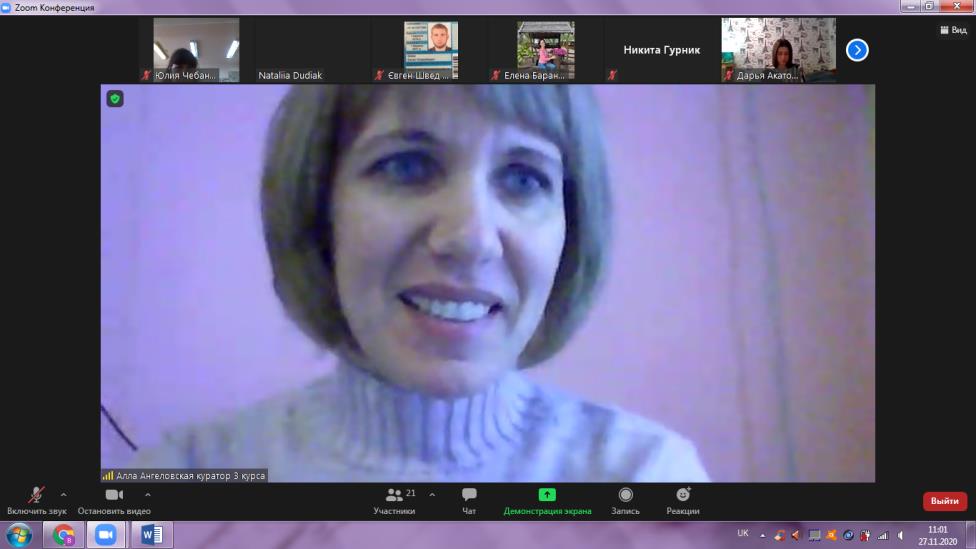Open Microsoft Word from the taskbar
Image resolution: width=976 pixels, height=549 pixels.
coord(151,535)
